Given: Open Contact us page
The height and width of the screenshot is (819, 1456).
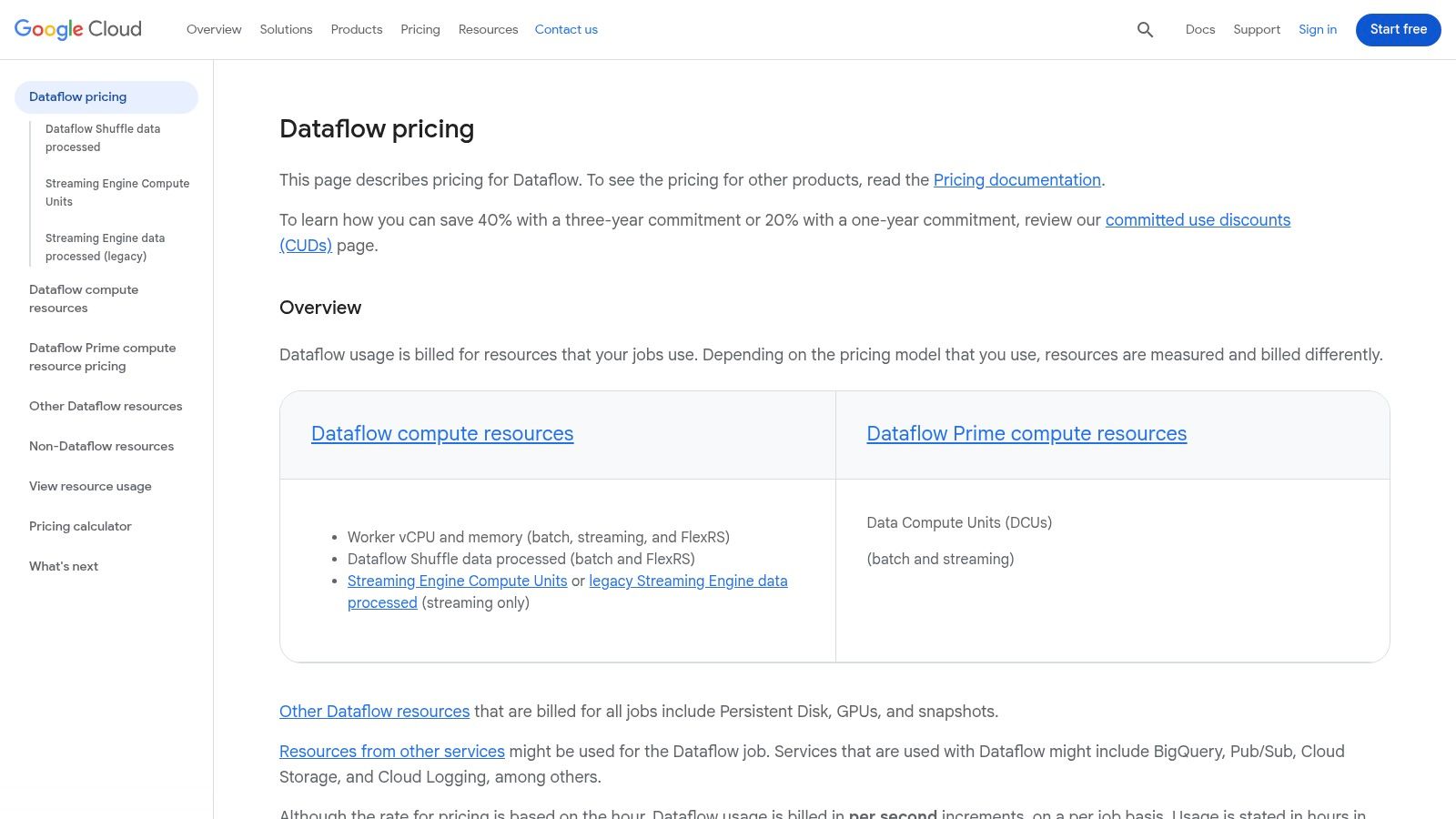Looking at the screenshot, I should click(566, 29).
